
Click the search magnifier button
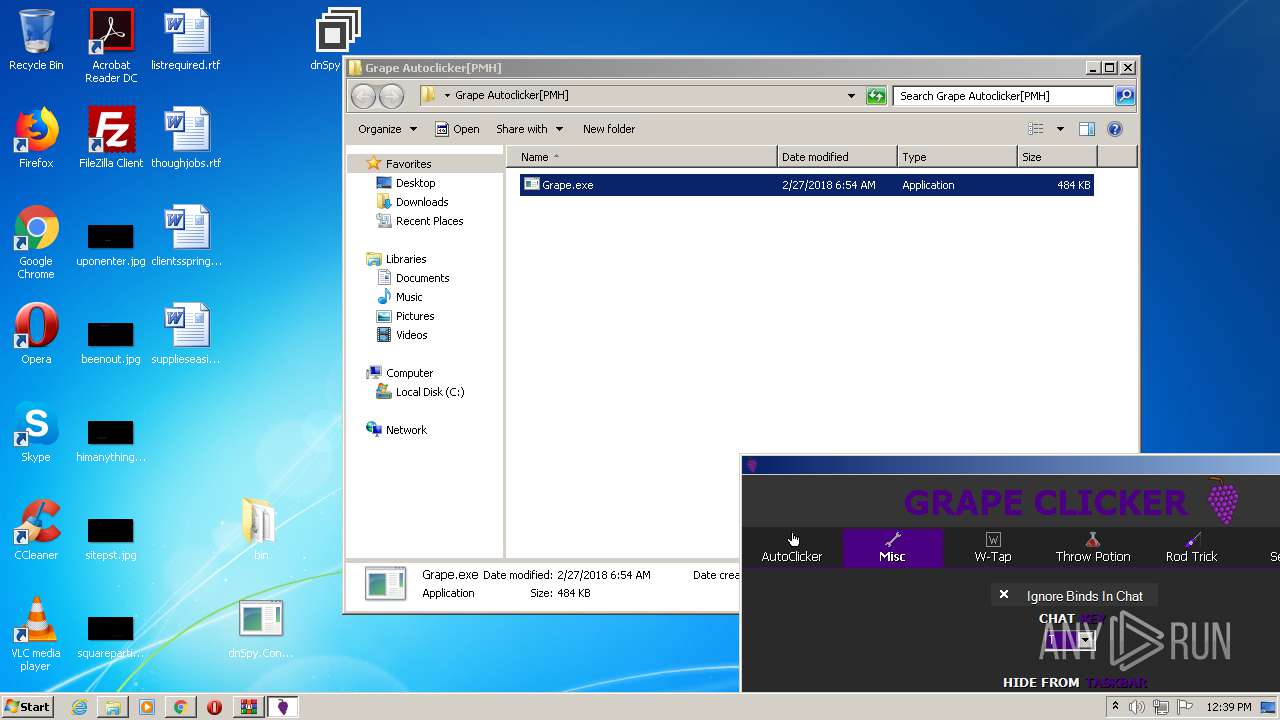pos(1125,96)
